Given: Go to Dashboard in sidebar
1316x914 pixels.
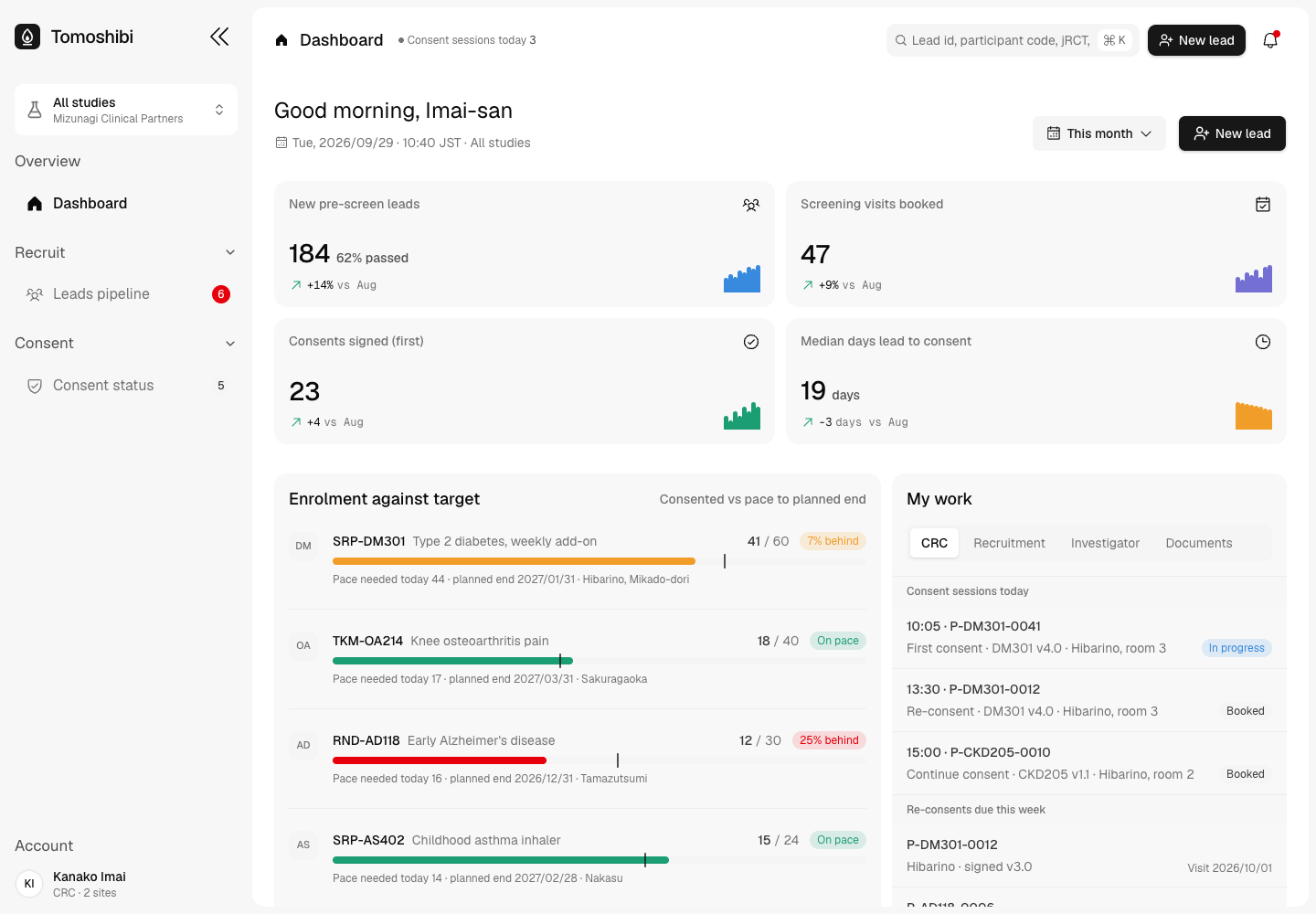Looking at the screenshot, I should tap(126, 203).
